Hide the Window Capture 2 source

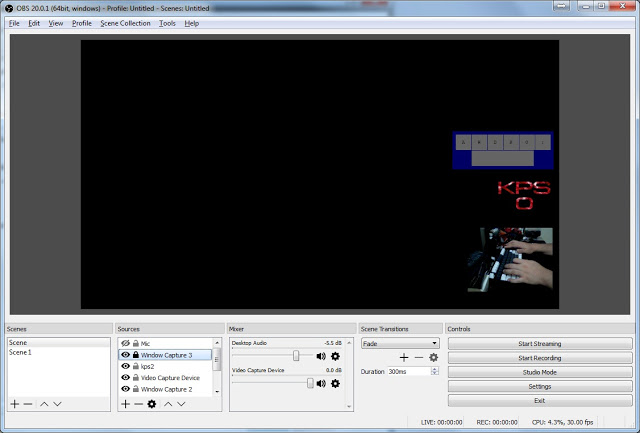[125, 389]
